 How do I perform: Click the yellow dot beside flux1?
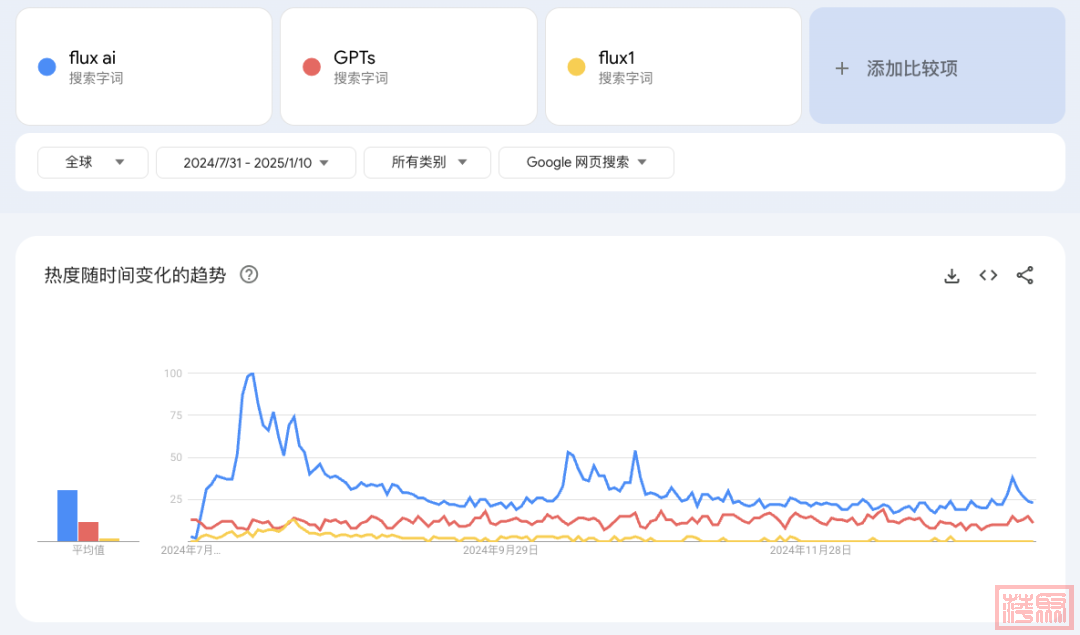coord(576,67)
